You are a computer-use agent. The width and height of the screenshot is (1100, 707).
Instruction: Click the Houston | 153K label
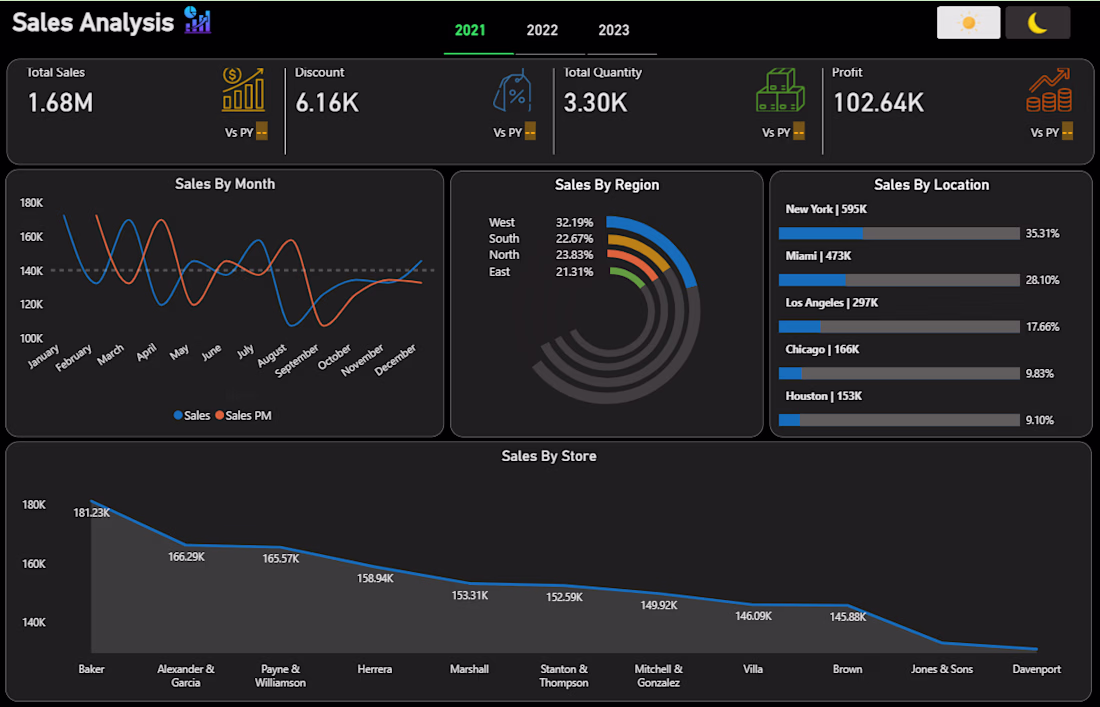824,396
